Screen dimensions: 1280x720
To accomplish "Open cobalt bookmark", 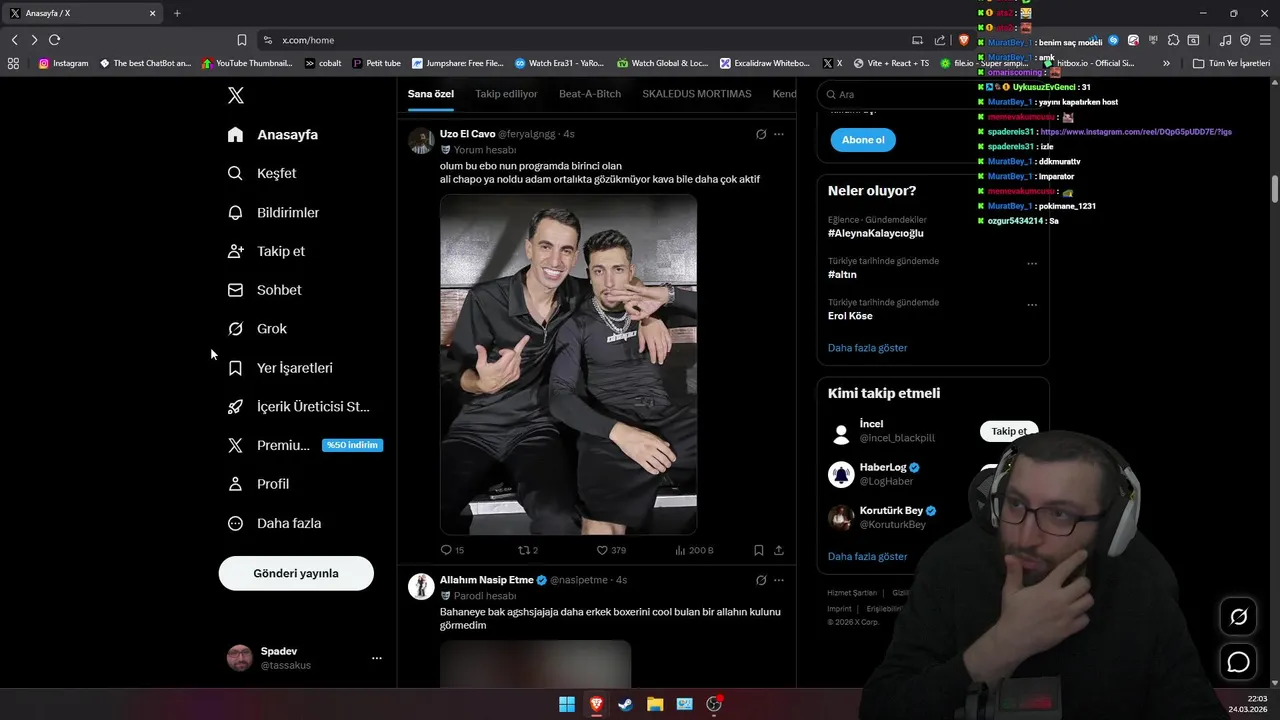I will pyautogui.click(x=323, y=63).
